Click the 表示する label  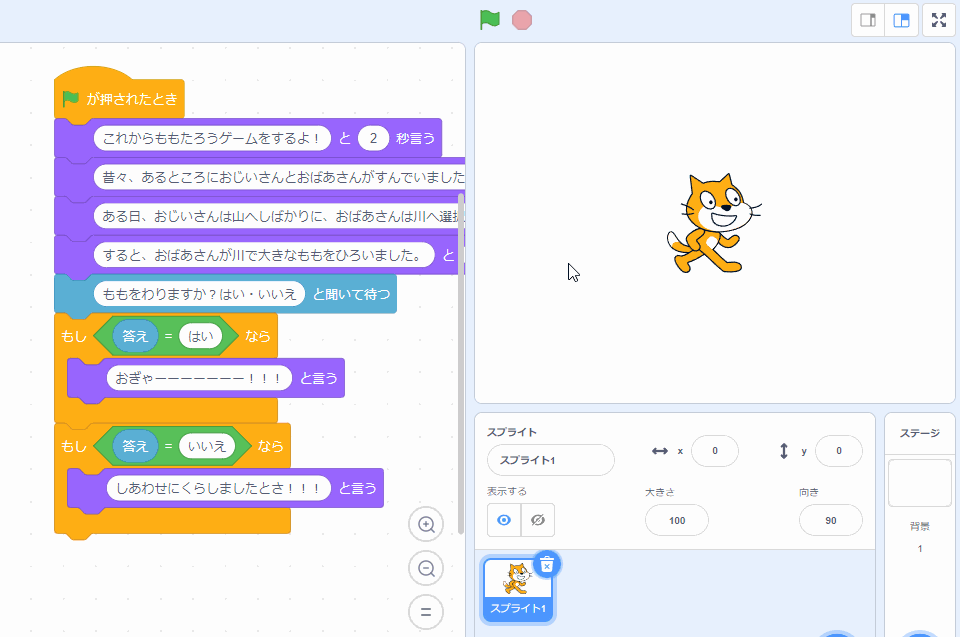pos(506,491)
